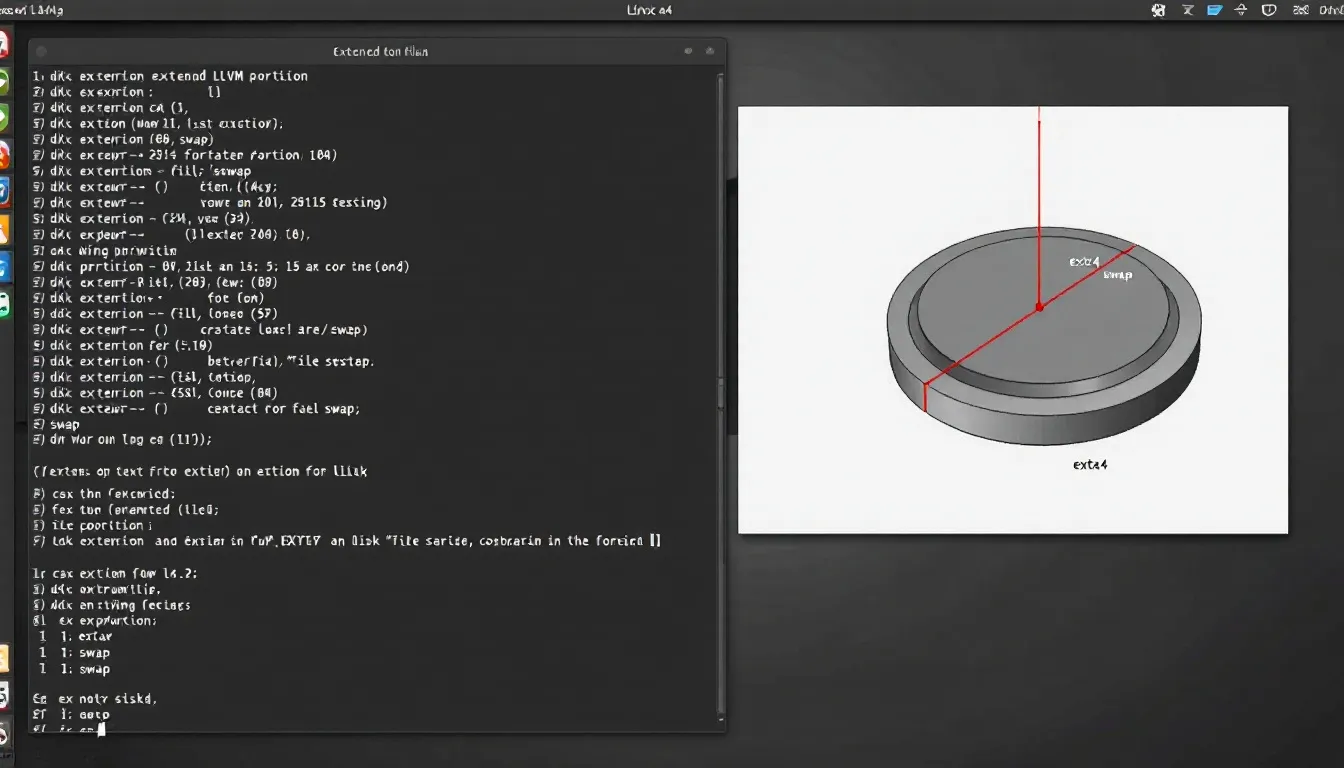1344x768 pixels.
Task: Click the butterfly-shaped tray icon in the top bar
Action: tap(1158, 10)
